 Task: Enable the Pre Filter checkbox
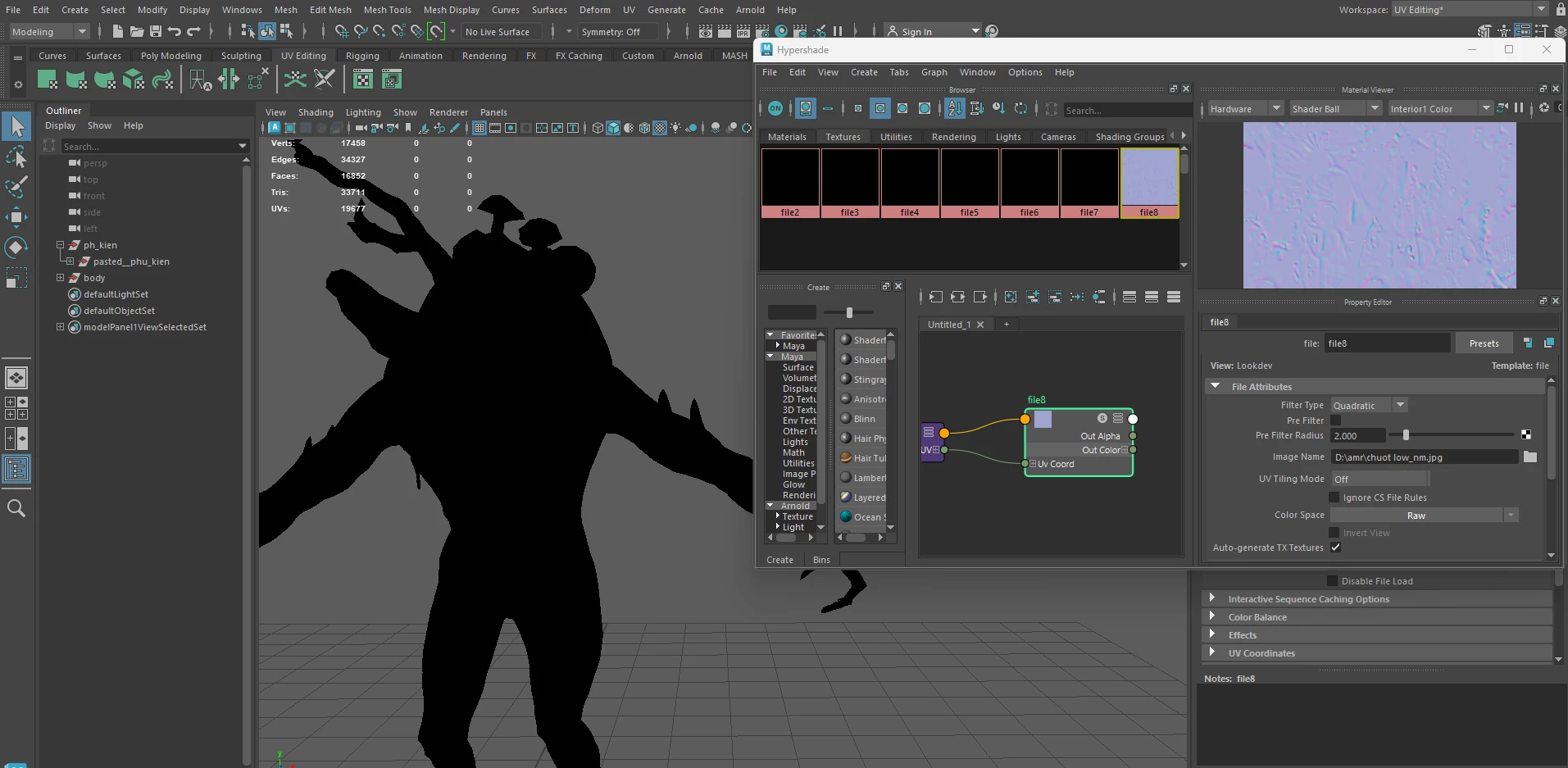point(1335,420)
